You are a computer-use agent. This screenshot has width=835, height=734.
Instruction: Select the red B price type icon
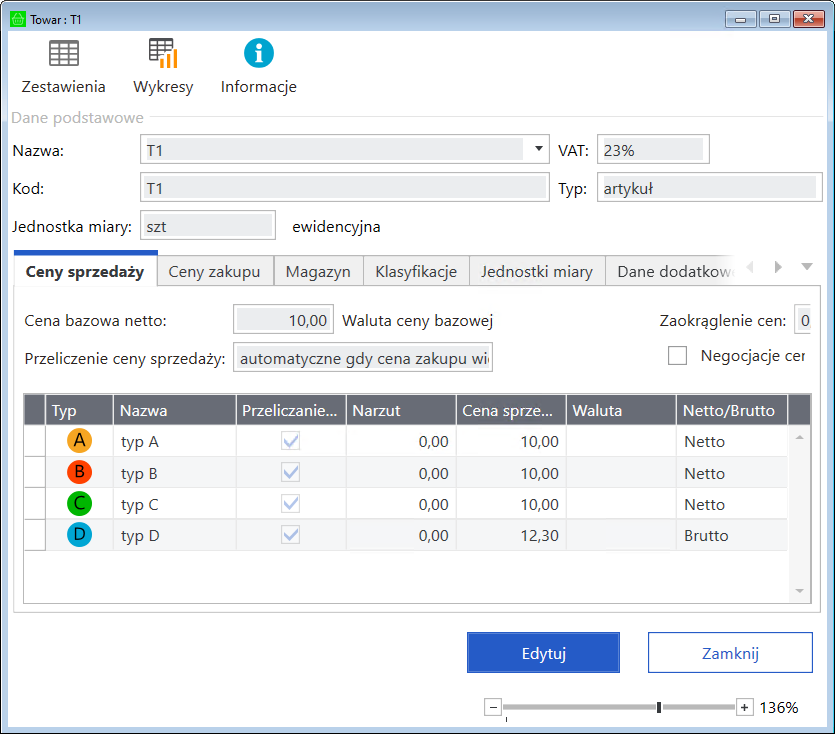79,473
